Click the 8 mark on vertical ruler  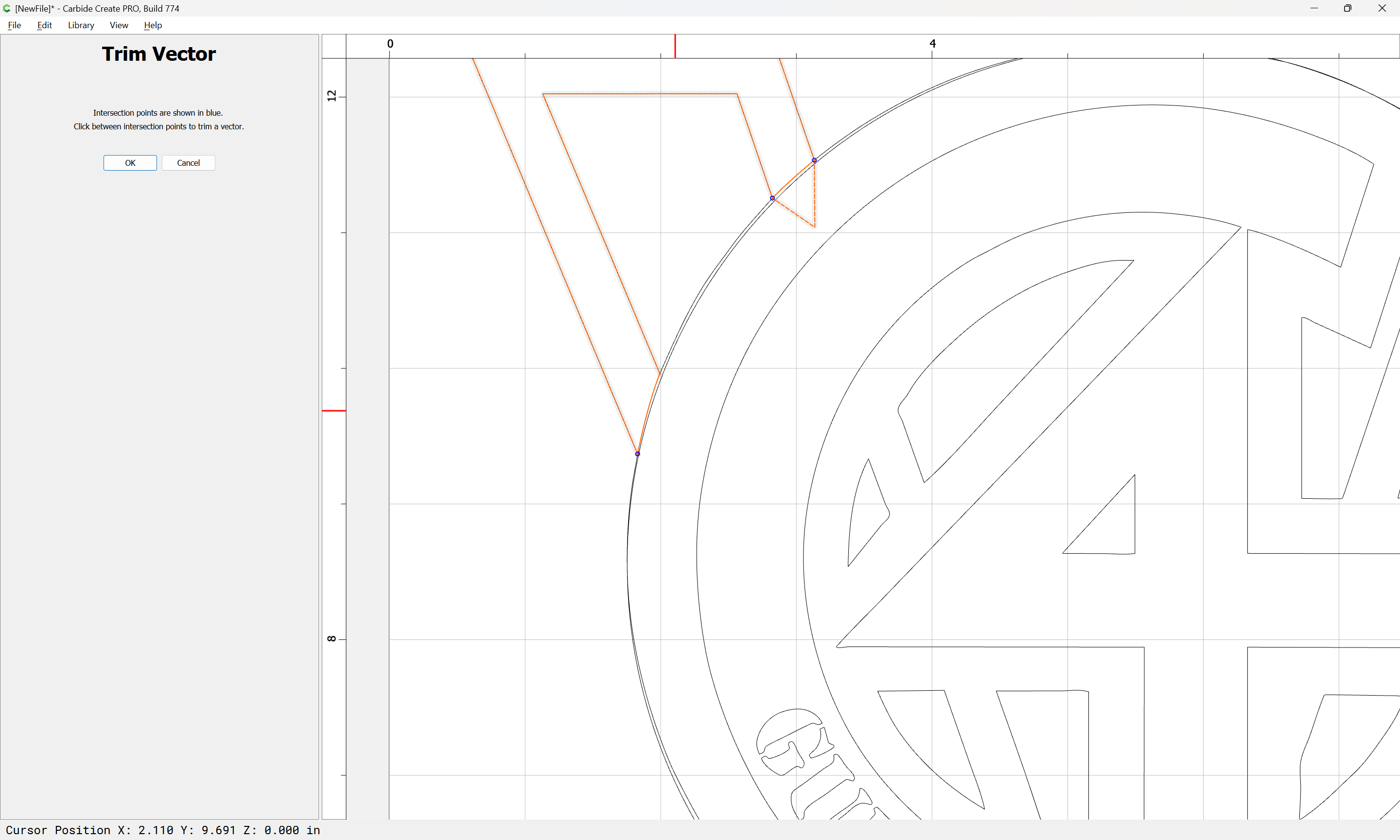click(x=332, y=638)
